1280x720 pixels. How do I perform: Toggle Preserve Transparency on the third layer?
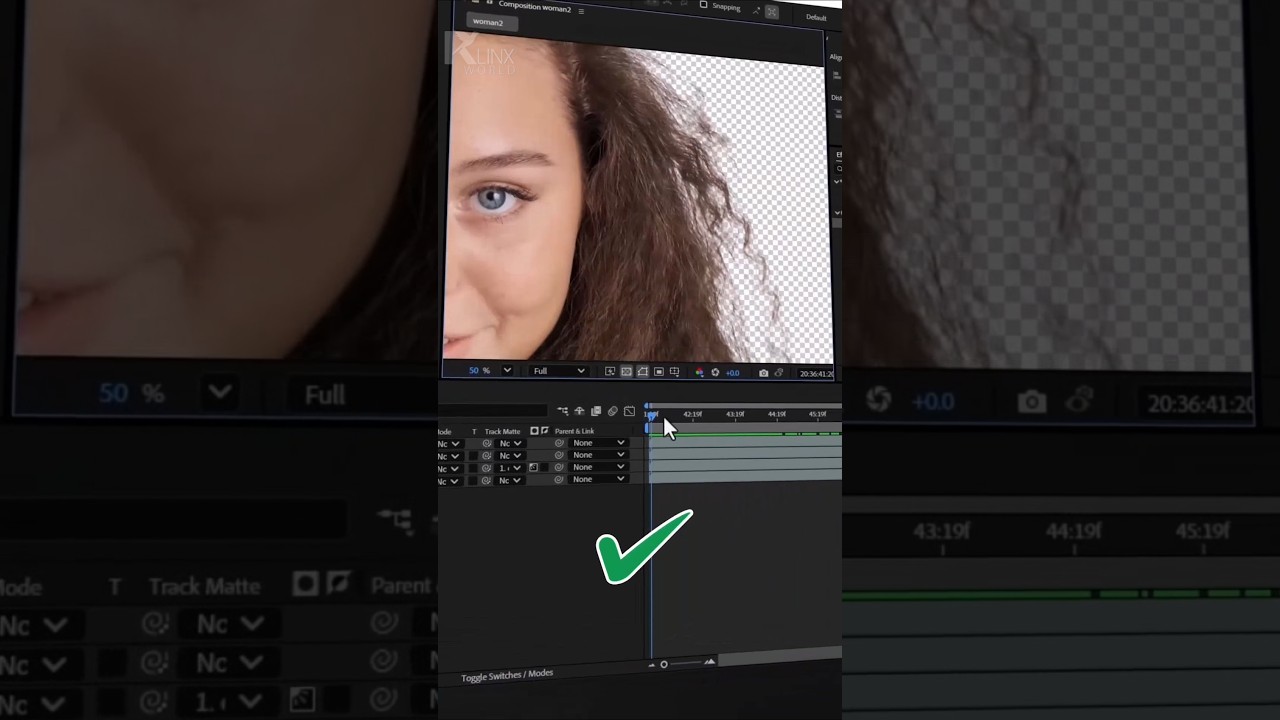click(475, 468)
